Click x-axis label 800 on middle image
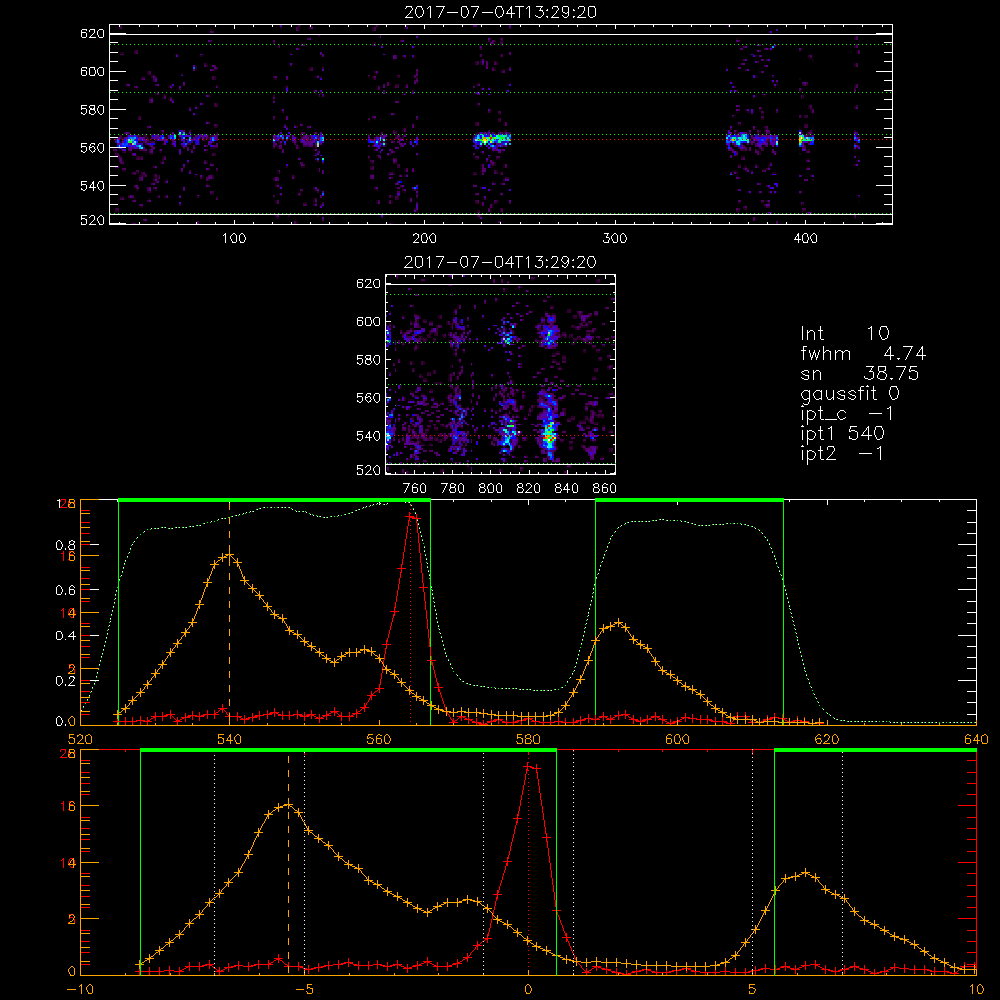Viewport: 1000px width, 1000px height. click(491, 489)
